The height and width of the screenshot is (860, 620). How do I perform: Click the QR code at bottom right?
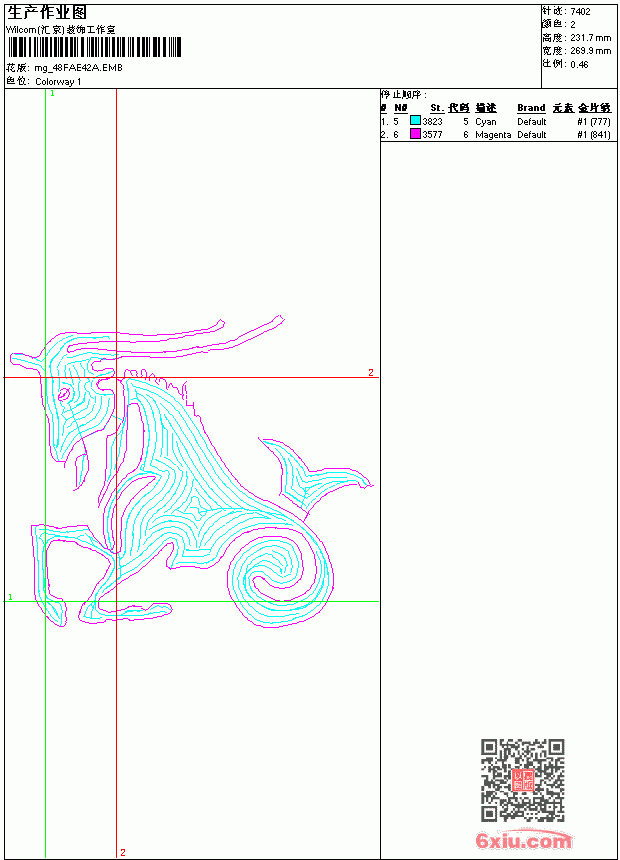[x=523, y=780]
